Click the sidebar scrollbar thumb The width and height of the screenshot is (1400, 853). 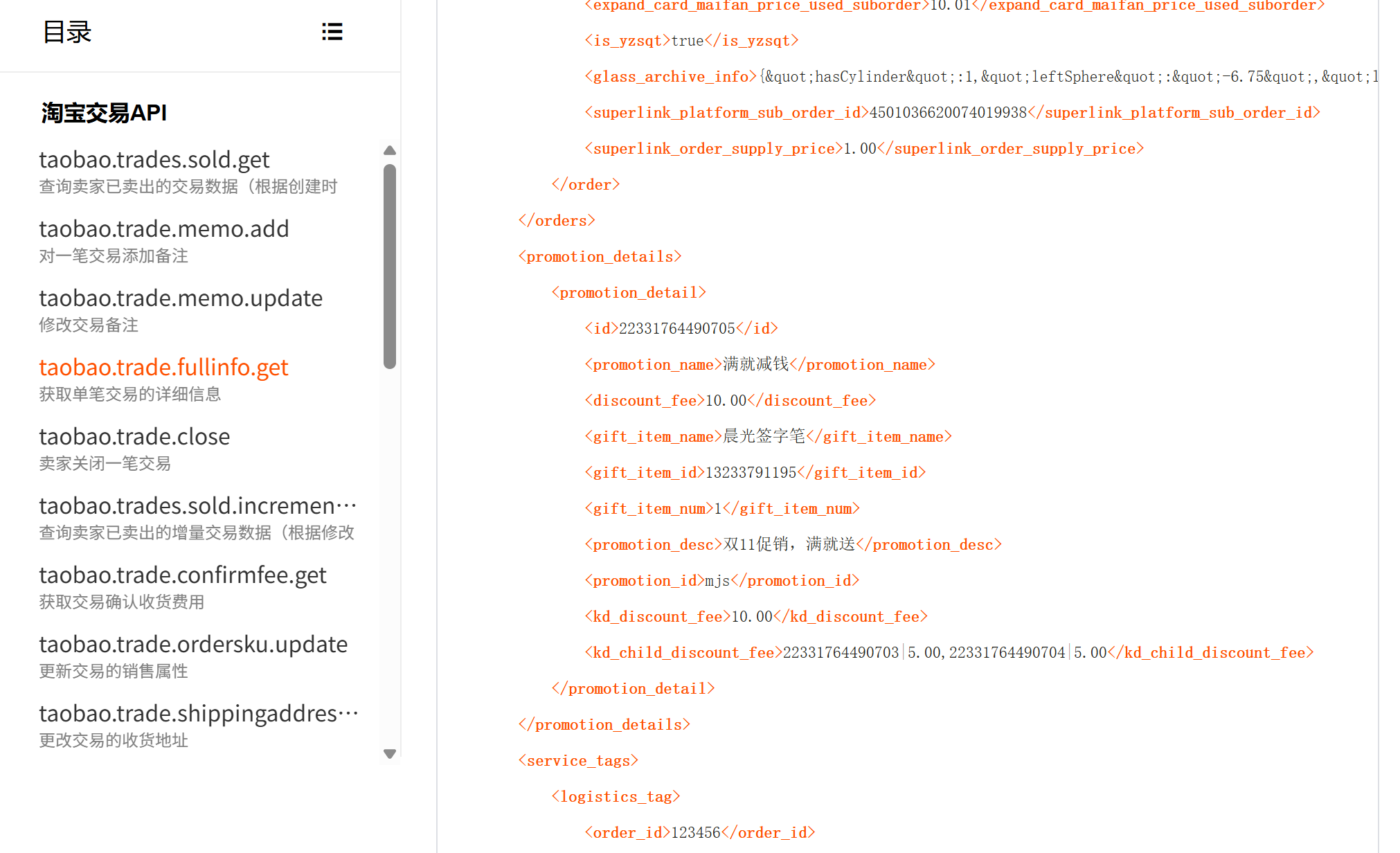tap(390, 266)
